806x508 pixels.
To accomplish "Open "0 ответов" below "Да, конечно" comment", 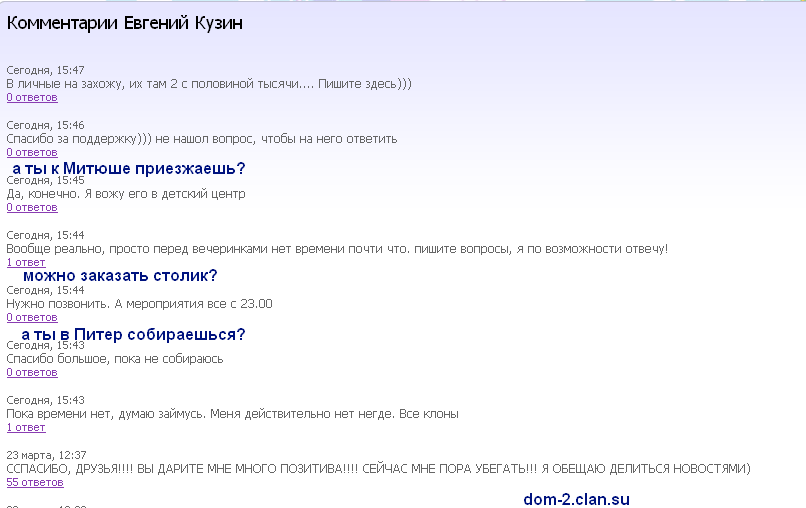I will 32,207.
